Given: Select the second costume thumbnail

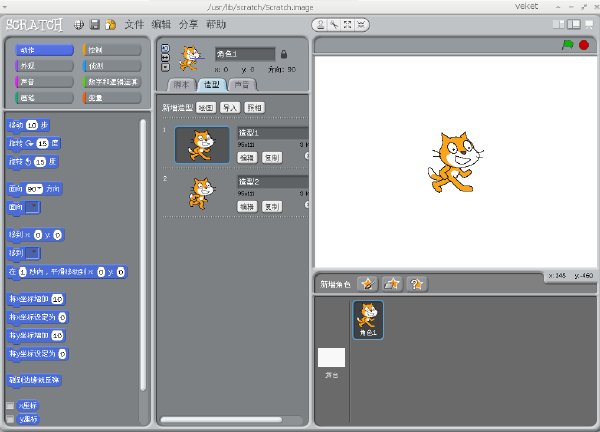Looking at the screenshot, I should point(202,194).
